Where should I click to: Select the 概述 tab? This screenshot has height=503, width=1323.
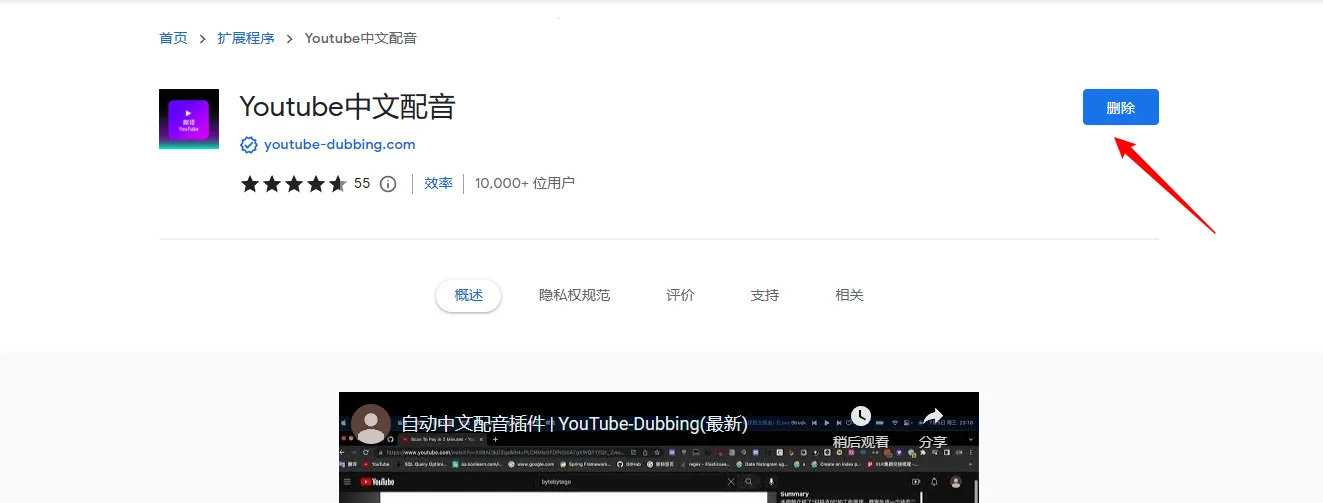coord(468,295)
